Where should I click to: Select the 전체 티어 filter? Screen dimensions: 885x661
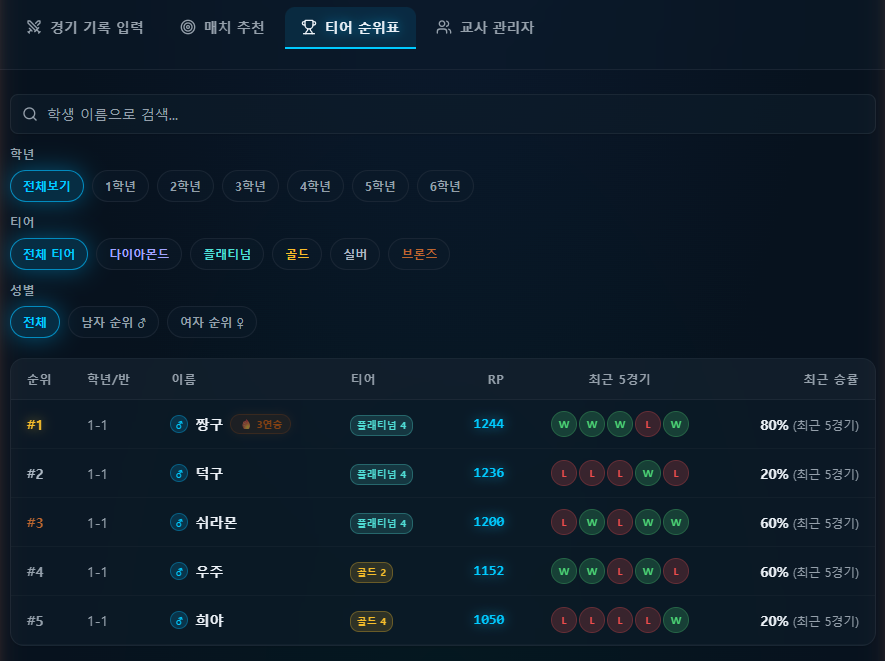[49, 254]
